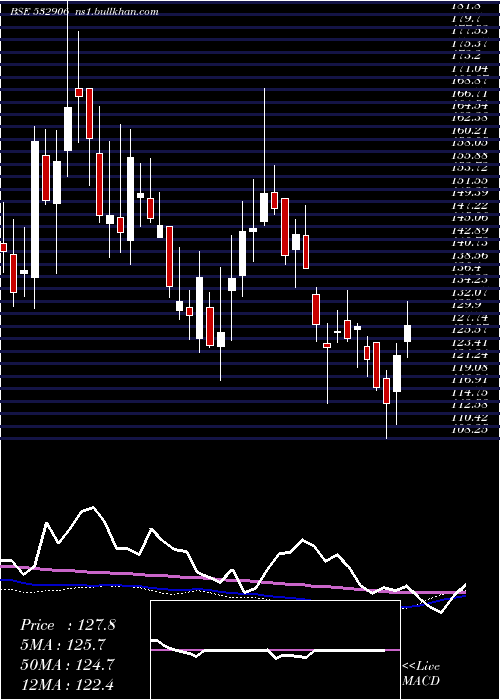500x700 pixels.
Task: Click the 171.04 price axis label
Action: (470, 68)
